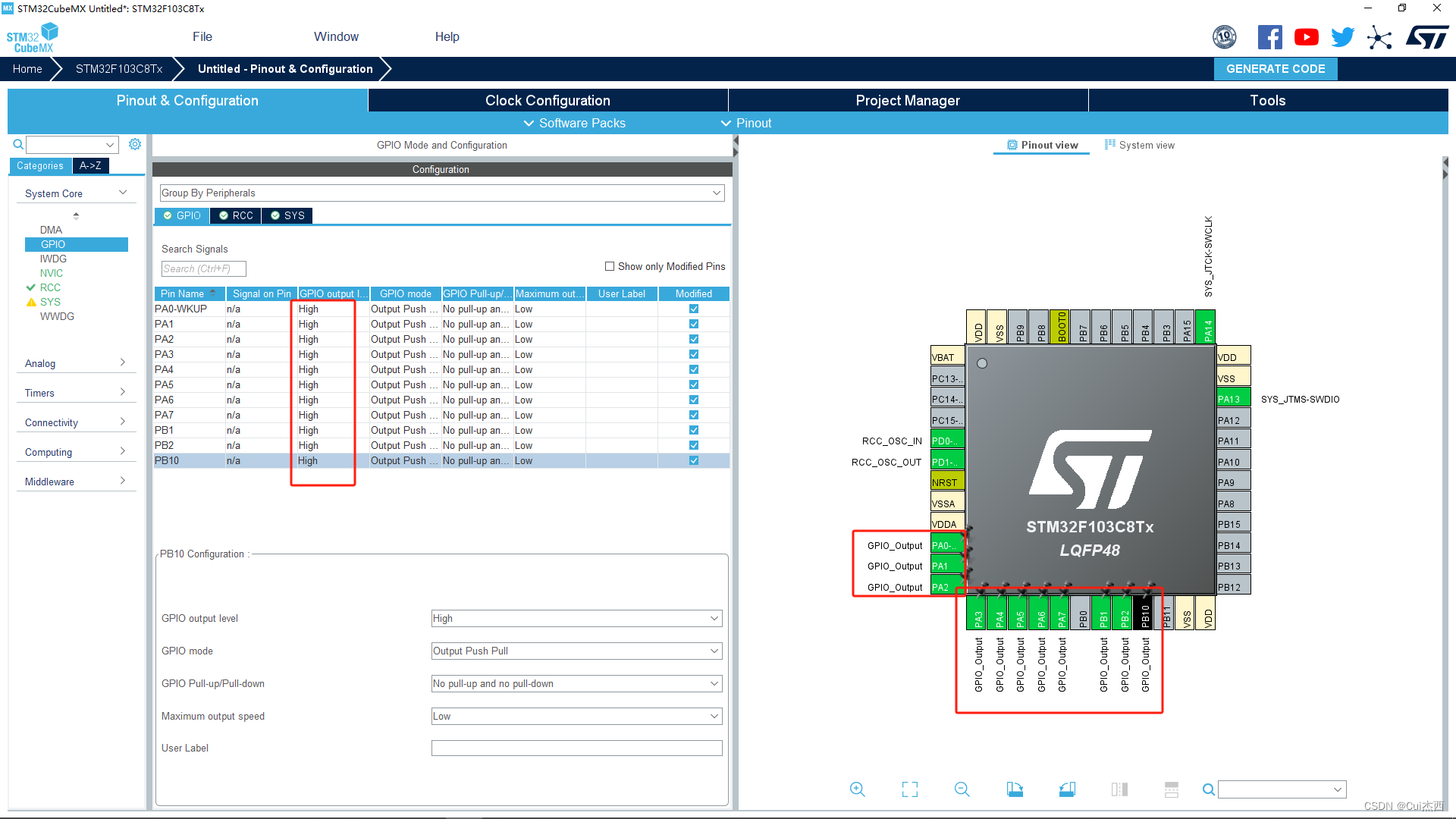This screenshot has width=1456, height=819.
Task: Open the File menu
Action: (x=202, y=36)
